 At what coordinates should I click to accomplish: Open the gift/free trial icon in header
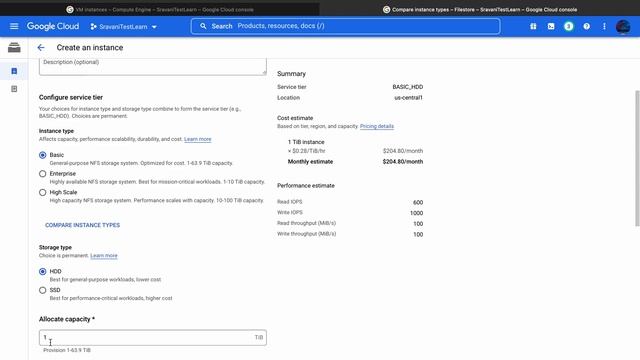tap(533, 26)
